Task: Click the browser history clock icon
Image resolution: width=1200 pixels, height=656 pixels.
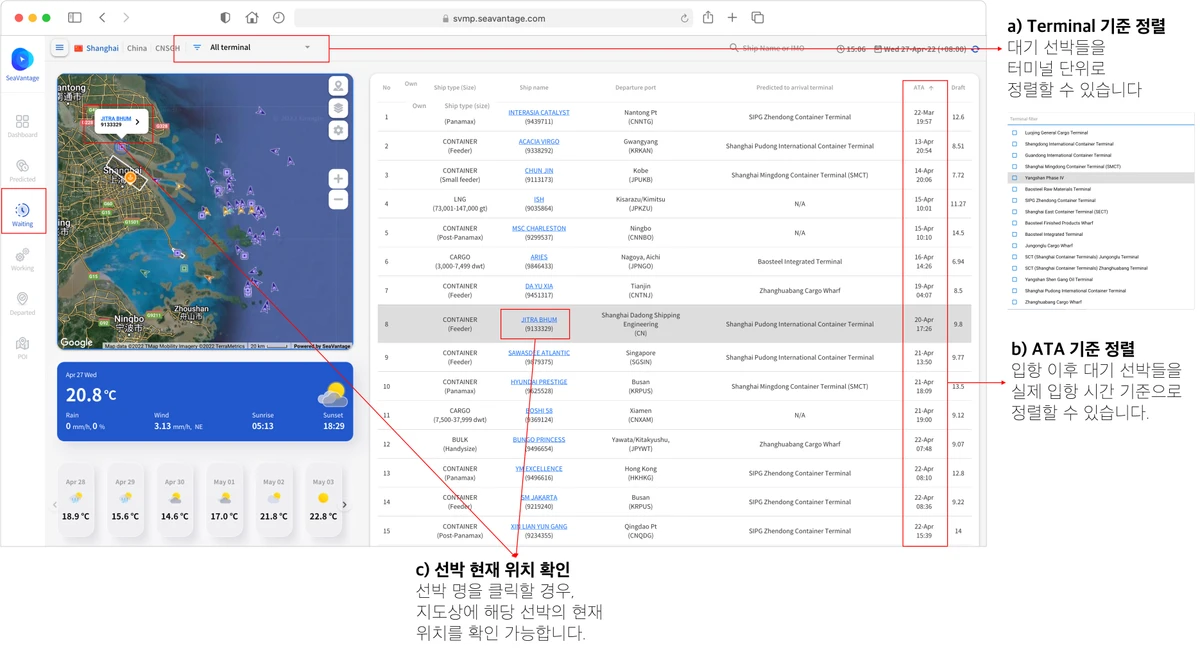Action: (x=279, y=18)
